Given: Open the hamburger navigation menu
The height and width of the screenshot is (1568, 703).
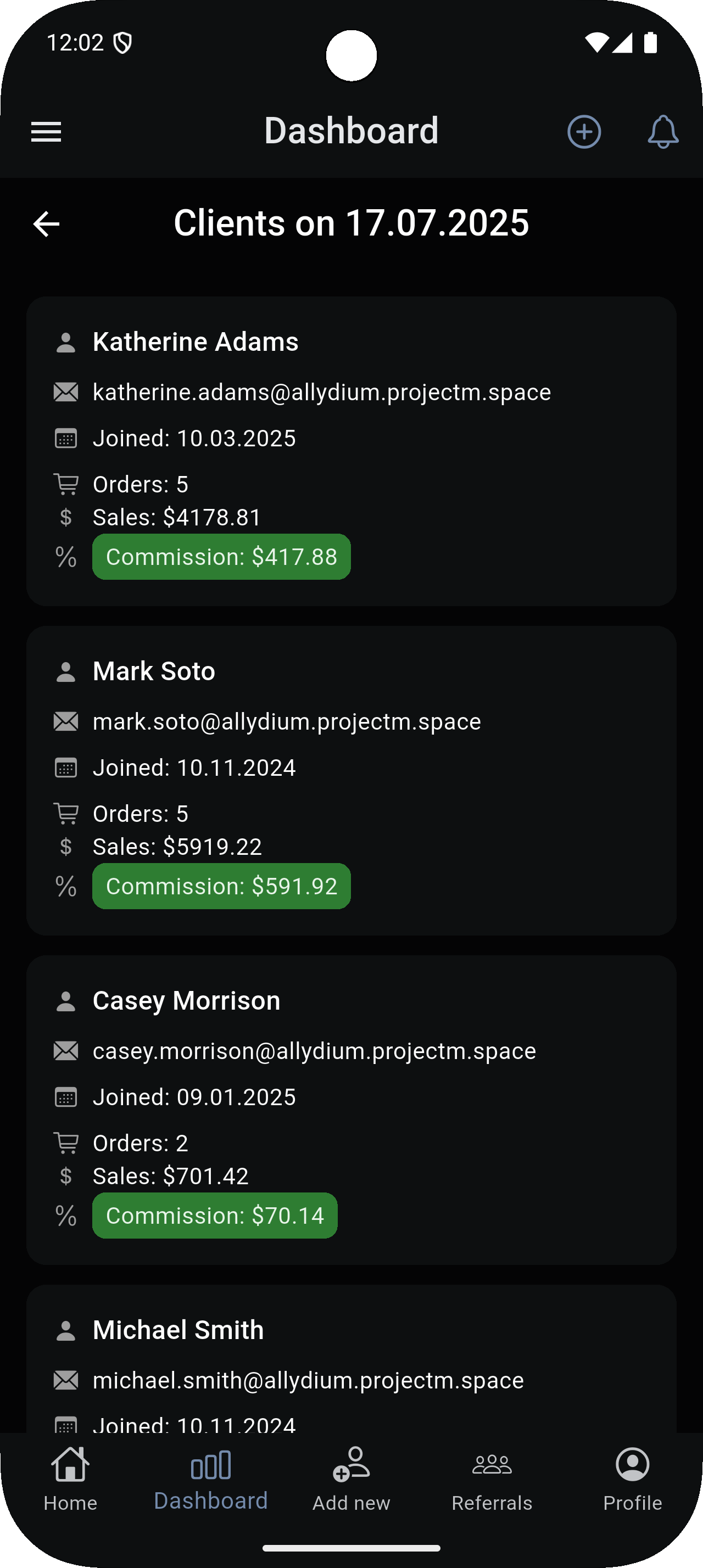Looking at the screenshot, I should coord(46,131).
